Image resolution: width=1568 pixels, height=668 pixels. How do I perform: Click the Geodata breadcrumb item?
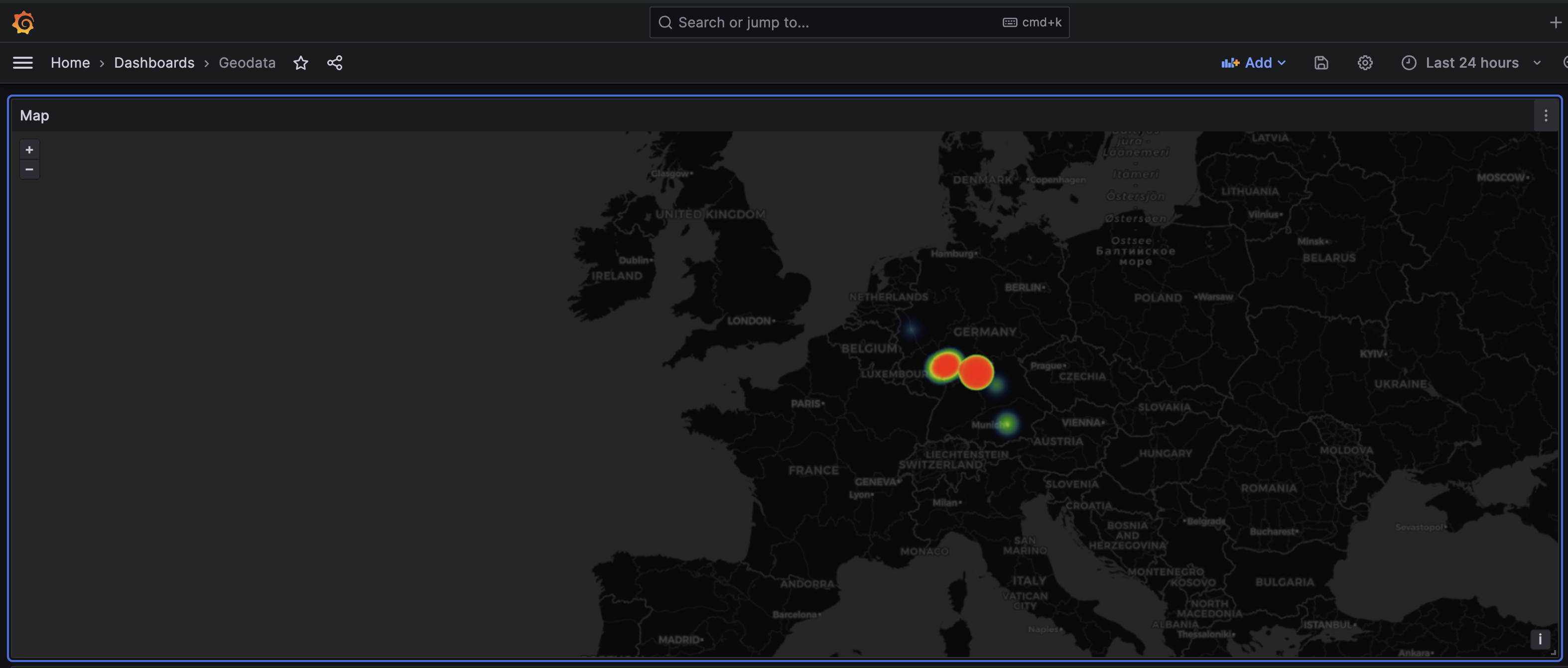pos(247,63)
